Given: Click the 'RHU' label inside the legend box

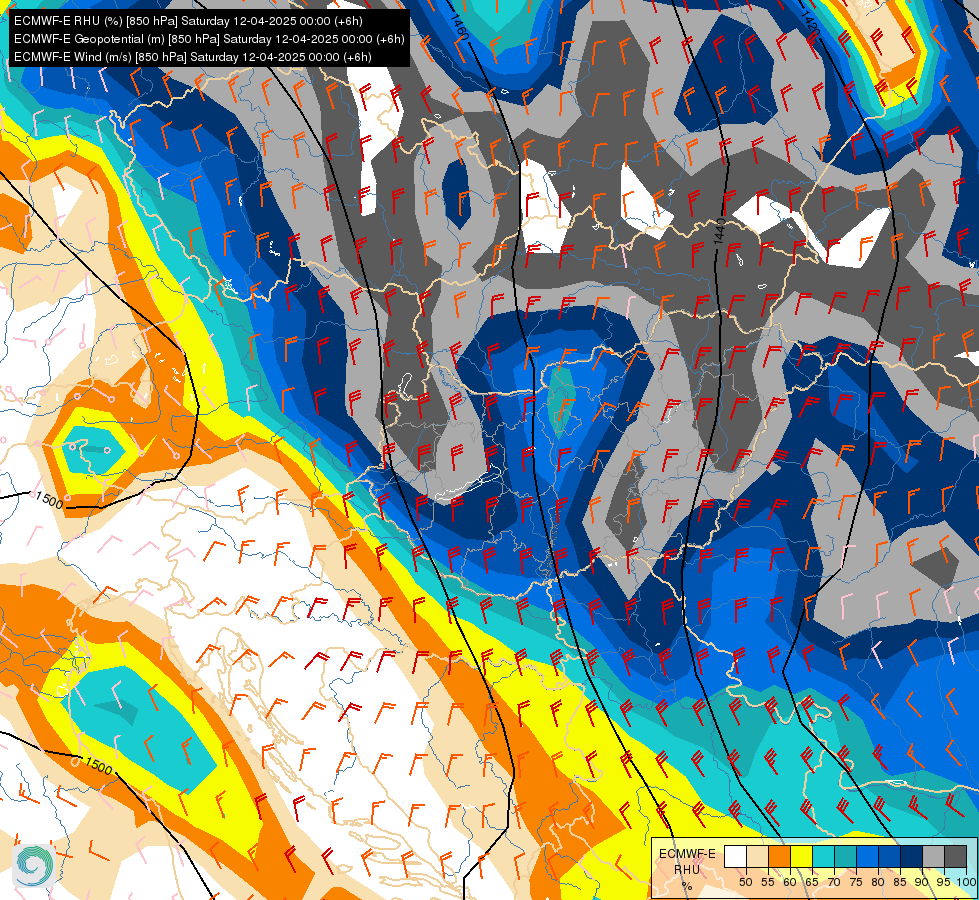Looking at the screenshot, I should (x=687, y=869).
